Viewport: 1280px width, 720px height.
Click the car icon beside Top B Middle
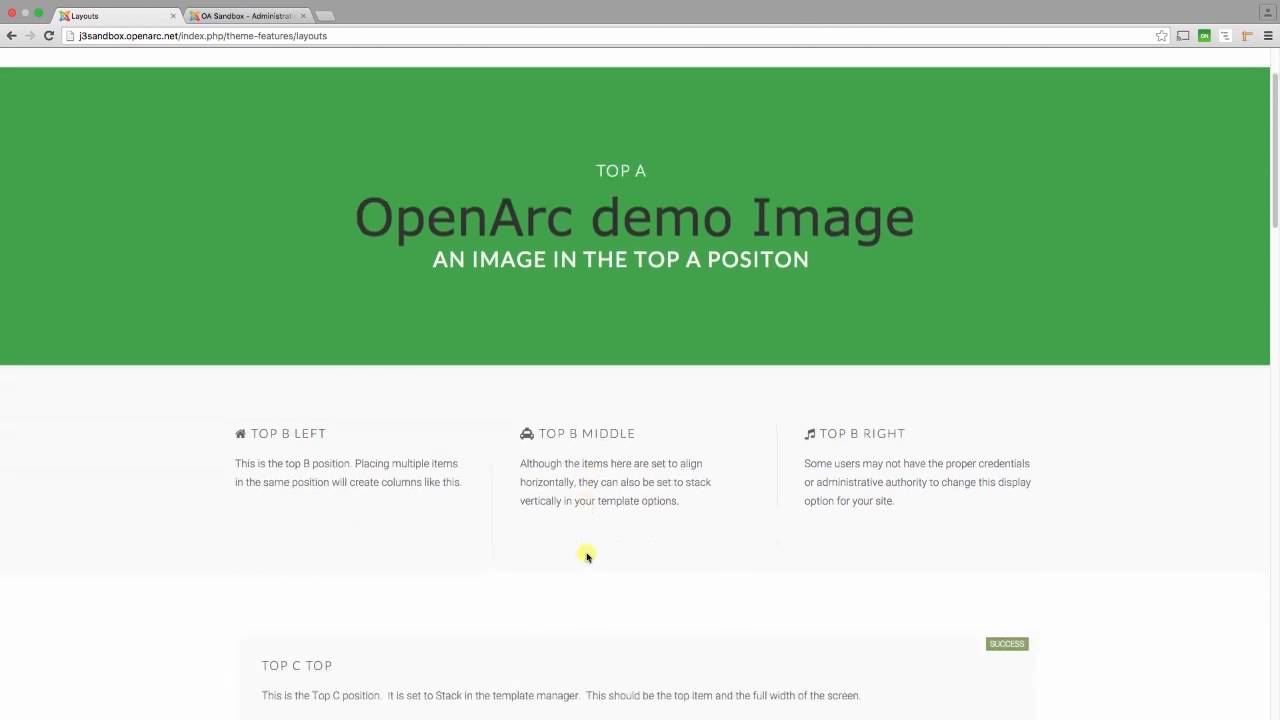[527, 434]
